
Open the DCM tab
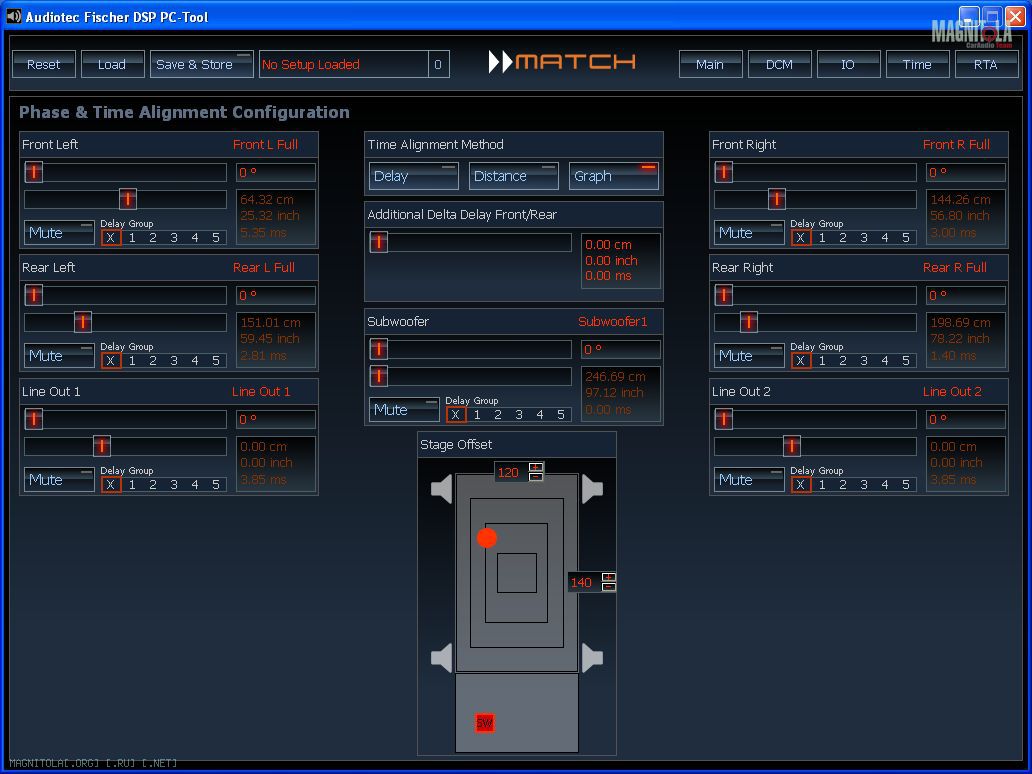tap(779, 64)
